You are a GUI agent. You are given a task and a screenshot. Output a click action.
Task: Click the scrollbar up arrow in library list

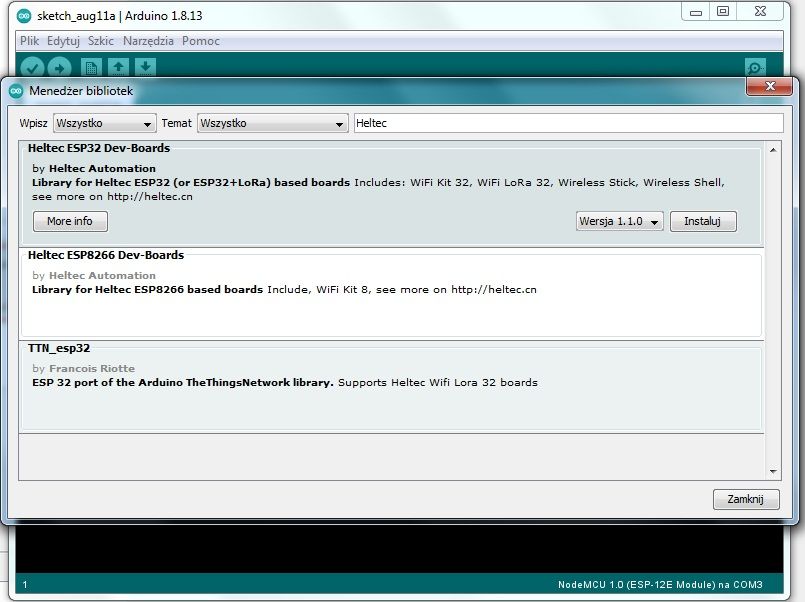(773, 150)
